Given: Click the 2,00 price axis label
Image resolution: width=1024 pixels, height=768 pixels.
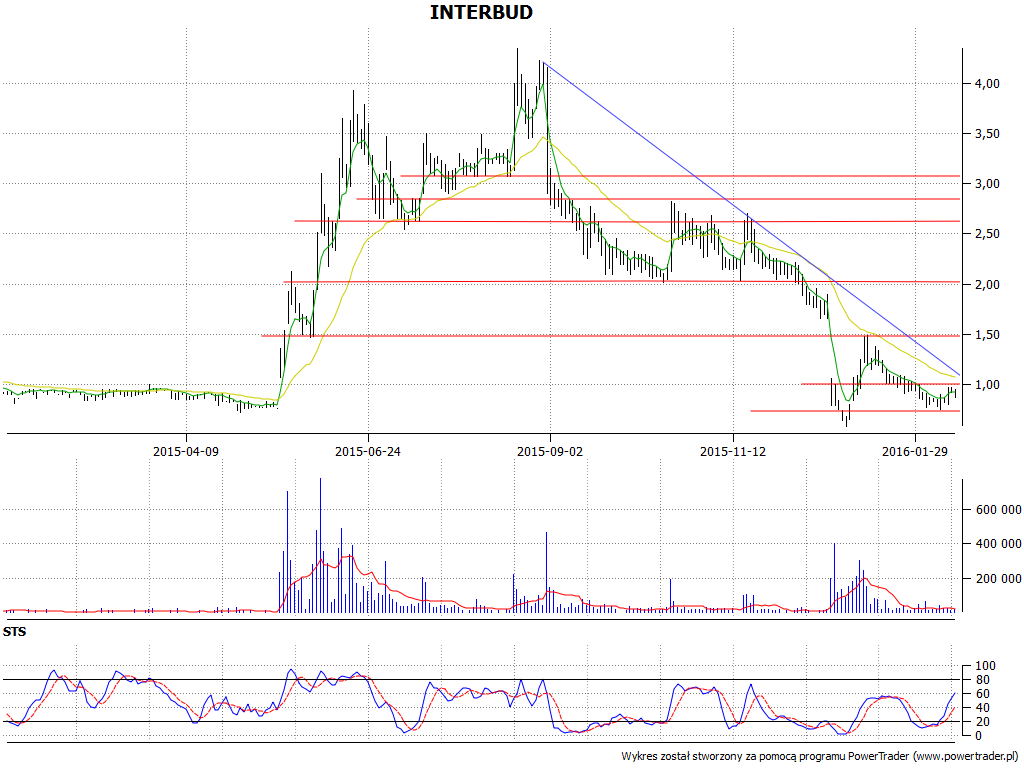Looking at the screenshot, I should point(987,285).
